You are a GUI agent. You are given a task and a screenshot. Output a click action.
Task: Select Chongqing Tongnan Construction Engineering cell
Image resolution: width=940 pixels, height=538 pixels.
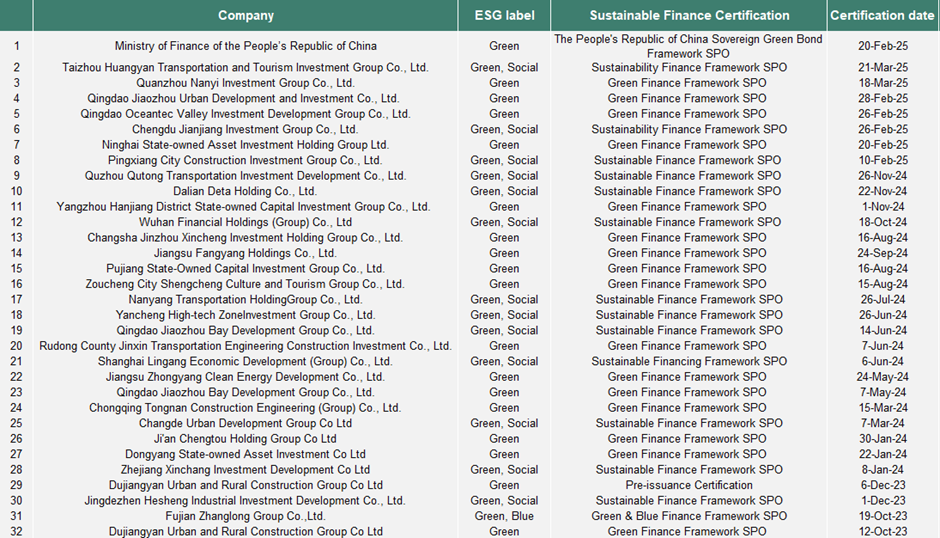point(245,408)
